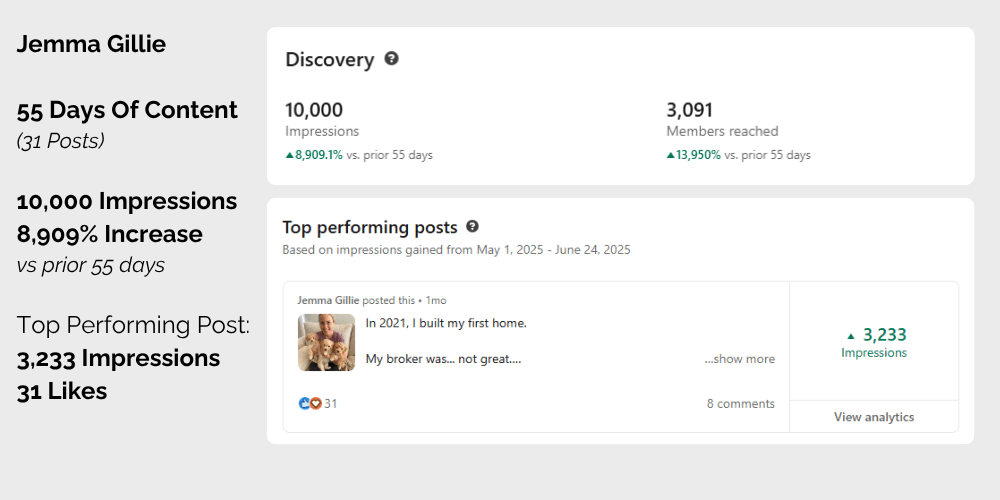The width and height of the screenshot is (1000, 500).
Task: Open the puppies post thumbnail image
Action: click(x=327, y=342)
